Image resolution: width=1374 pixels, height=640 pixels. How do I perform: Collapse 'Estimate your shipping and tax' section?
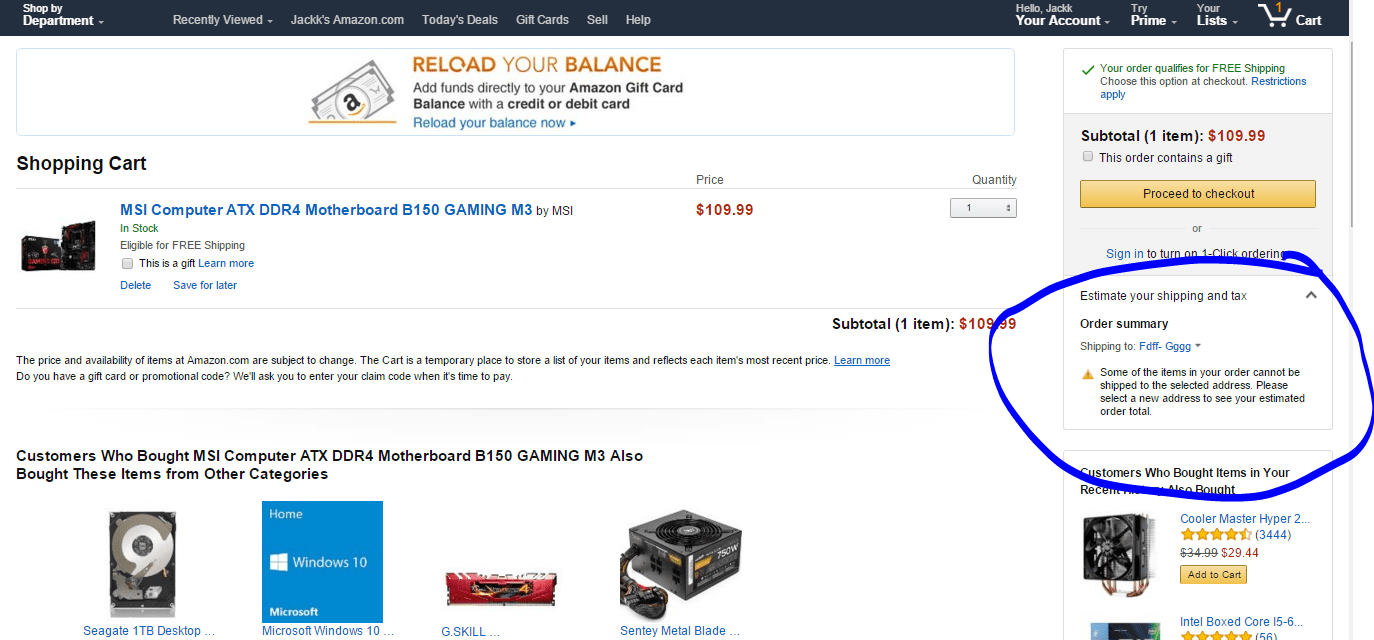[x=1311, y=296]
